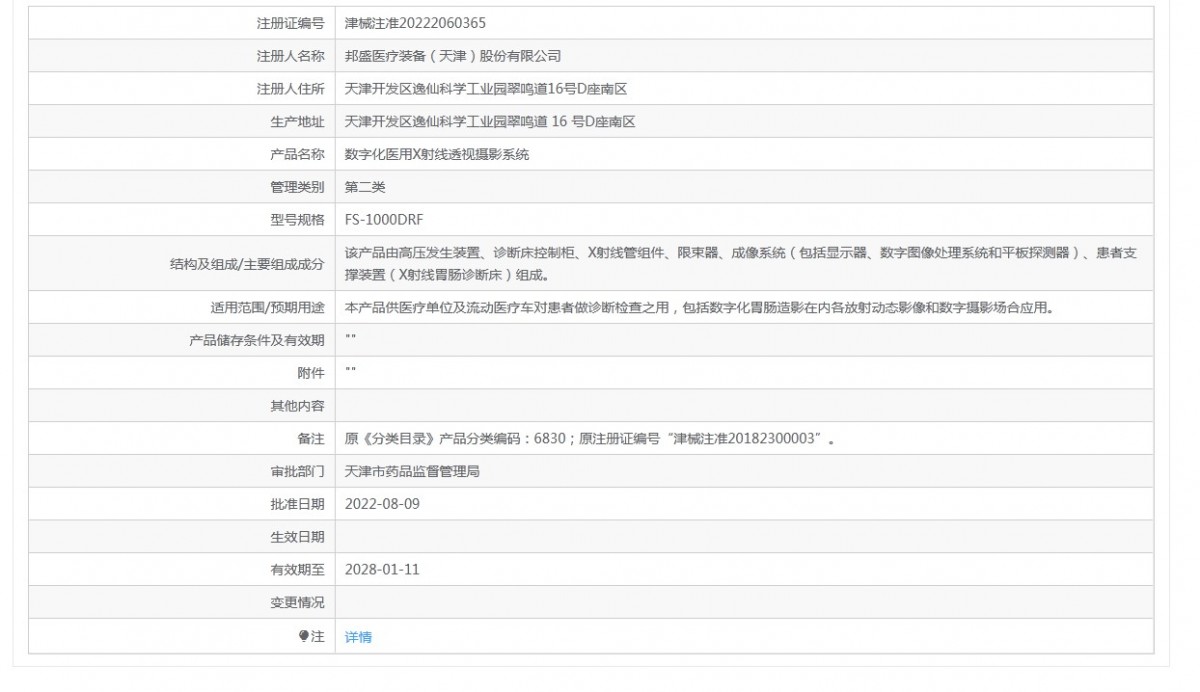Click the 附件 row label

[x=311, y=373]
